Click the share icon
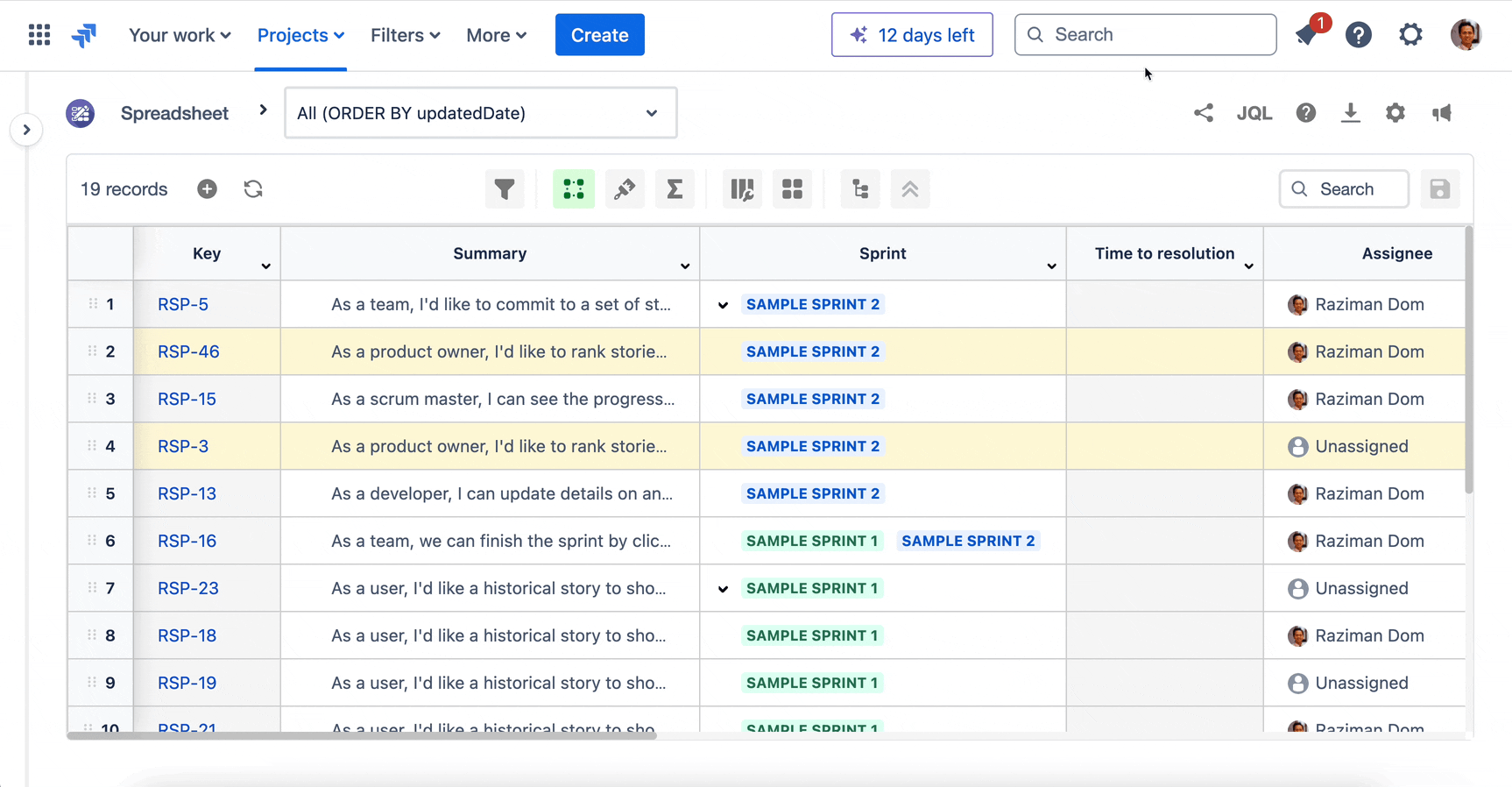Image resolution: width=1512 pixels, height=787 pixels. (1204, 113)
